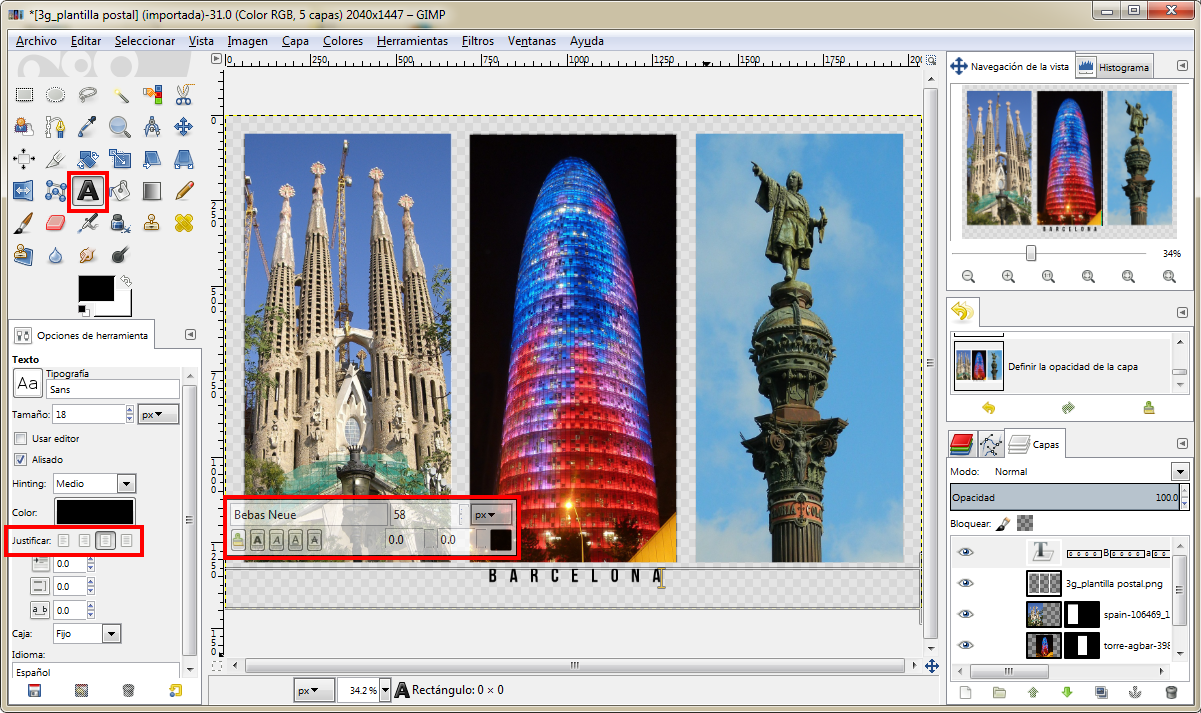Select the Fuzzy Select tool
The width and height of the screenshot is (1201, 713).
pos(119,94)
